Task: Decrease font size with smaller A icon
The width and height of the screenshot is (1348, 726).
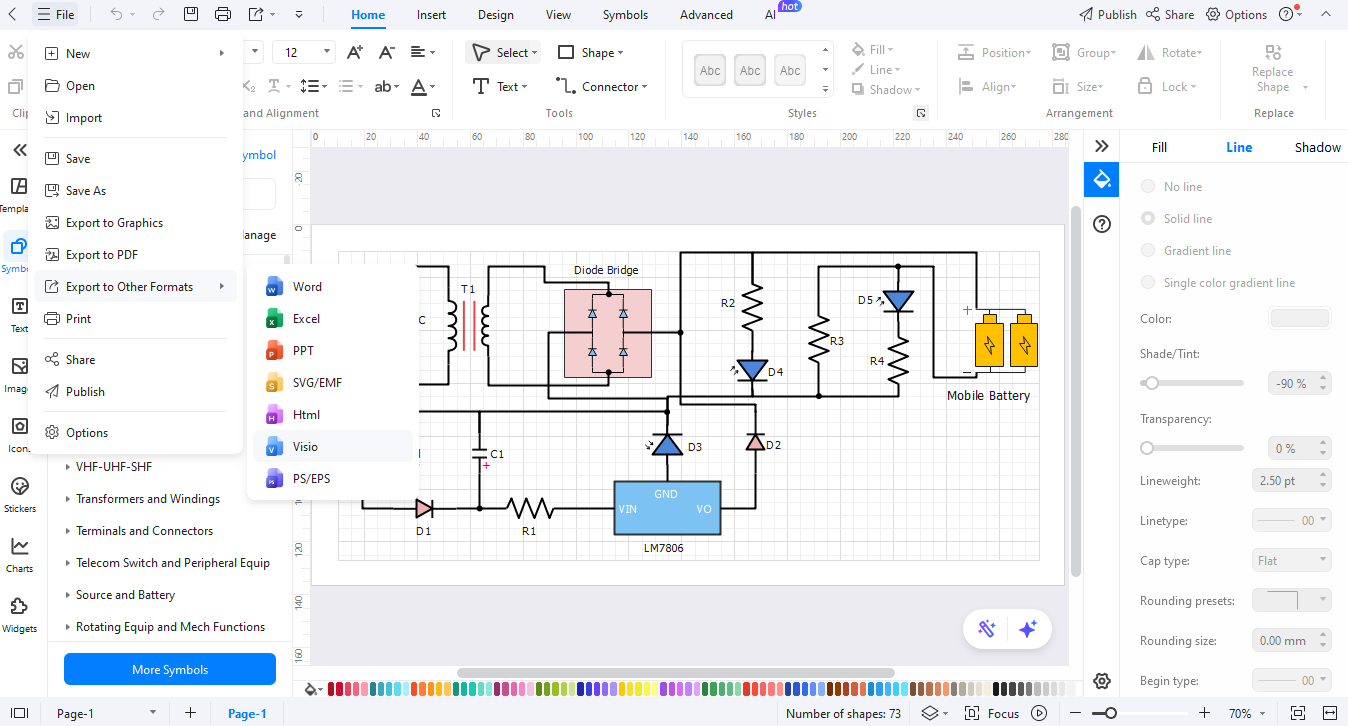Action: point(387,52)
